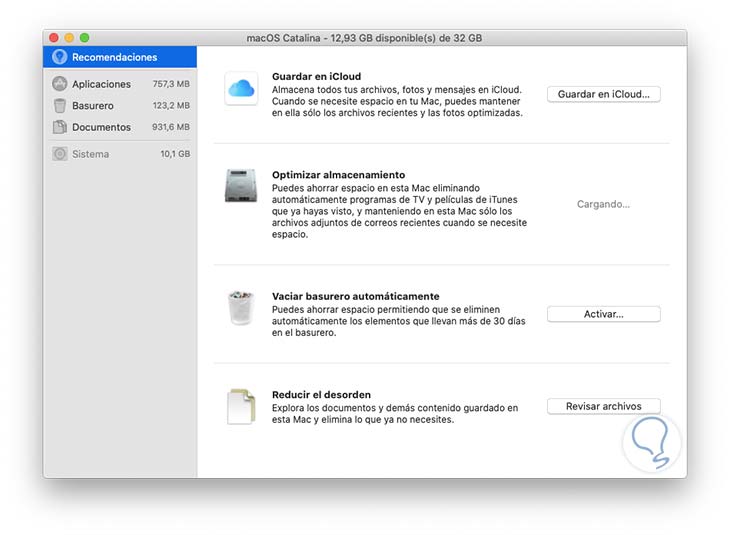730x535 pixels.
Task: Click the Aplicaciones App Store icon
Action: coord(60,84)
